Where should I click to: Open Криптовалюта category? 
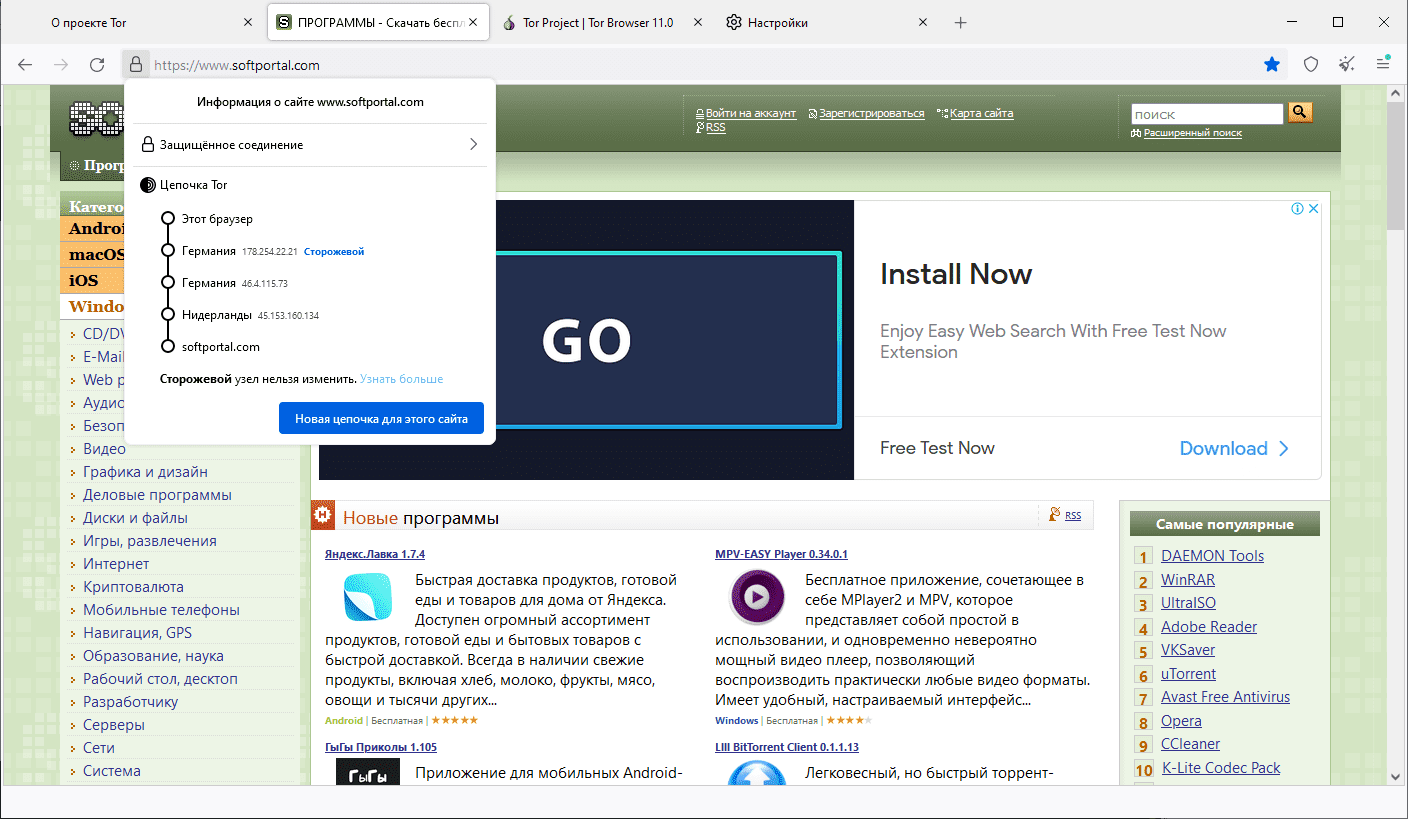pos(133,587)
